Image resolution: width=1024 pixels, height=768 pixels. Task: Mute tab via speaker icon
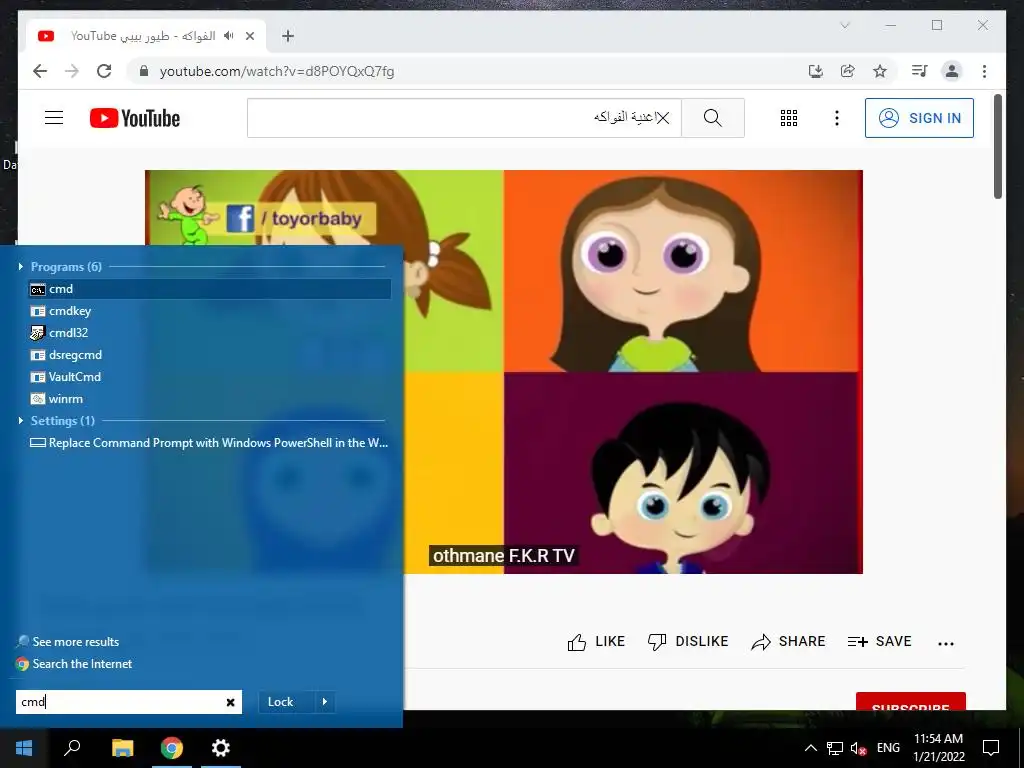tap(228, 36)
